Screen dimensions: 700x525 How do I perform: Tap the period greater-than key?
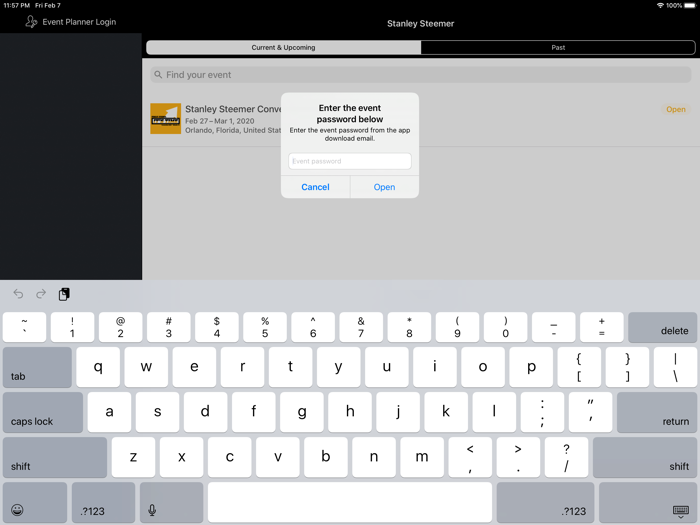click(x=518, y=458)
